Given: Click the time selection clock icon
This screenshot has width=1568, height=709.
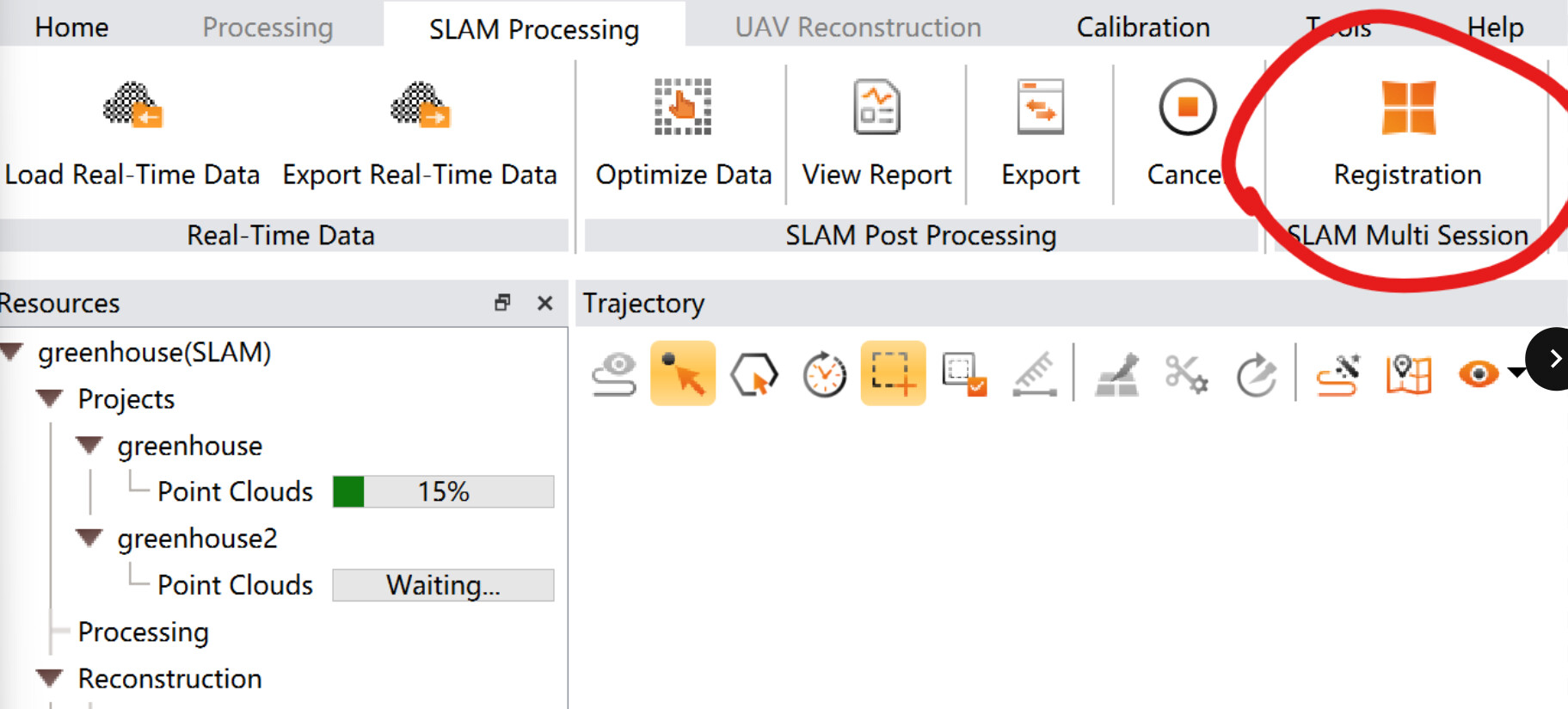Looking at the screenshot, I should tap(824, 374).
